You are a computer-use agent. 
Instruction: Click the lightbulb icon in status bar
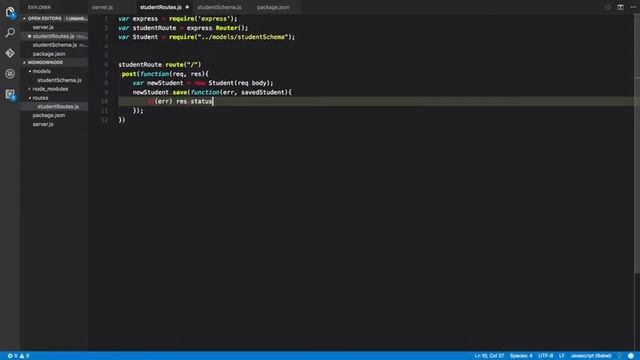coord(619,356)
